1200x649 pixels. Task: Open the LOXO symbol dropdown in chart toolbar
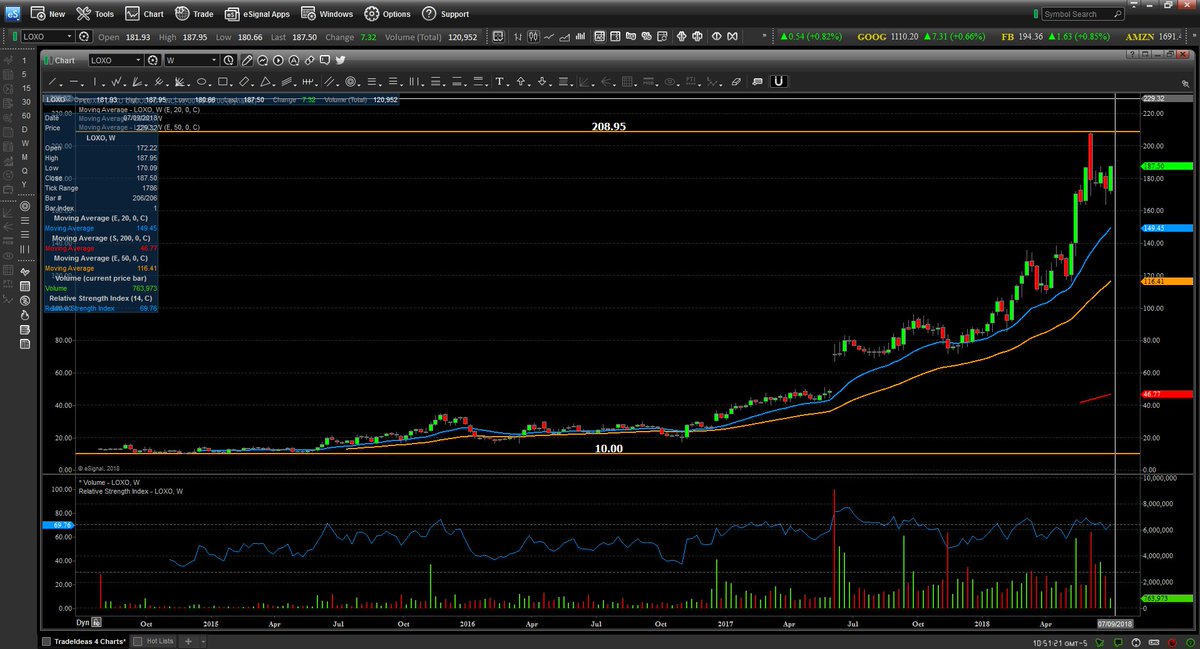click(138, 60)
